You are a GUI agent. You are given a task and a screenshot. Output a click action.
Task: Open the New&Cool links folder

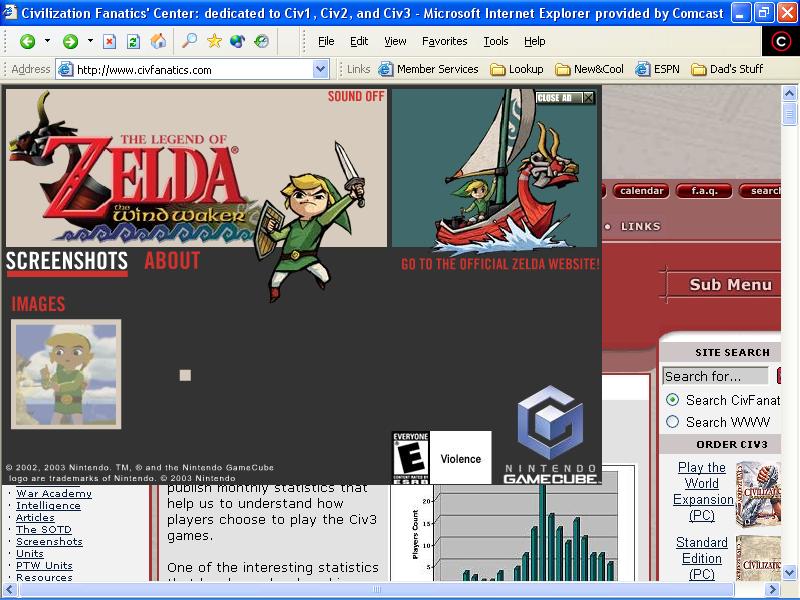tap(589, 69)
